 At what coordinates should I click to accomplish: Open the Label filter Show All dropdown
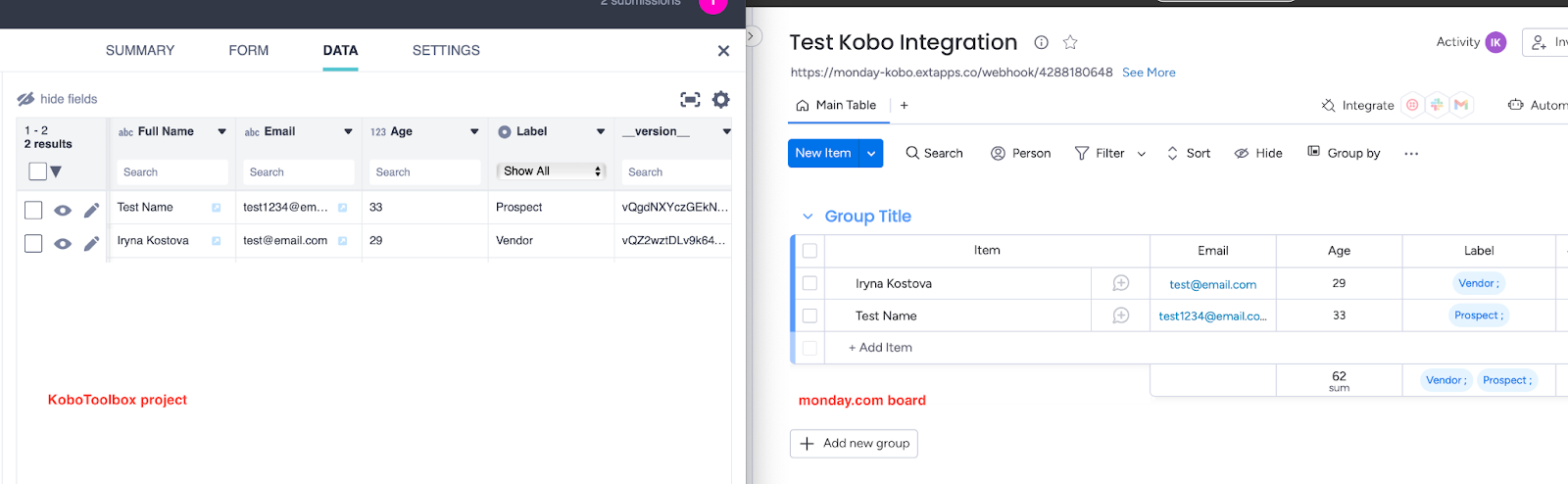(x=551, y=171)
